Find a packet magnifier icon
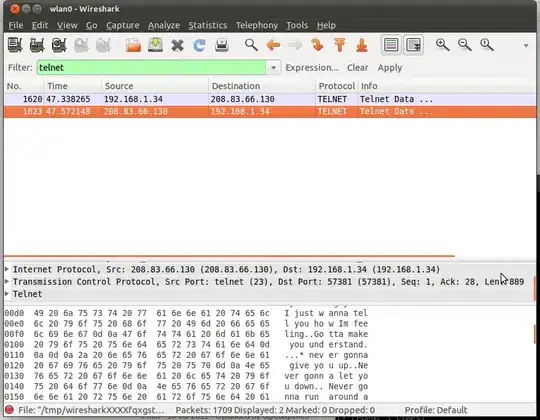 (x=251, y=45)
